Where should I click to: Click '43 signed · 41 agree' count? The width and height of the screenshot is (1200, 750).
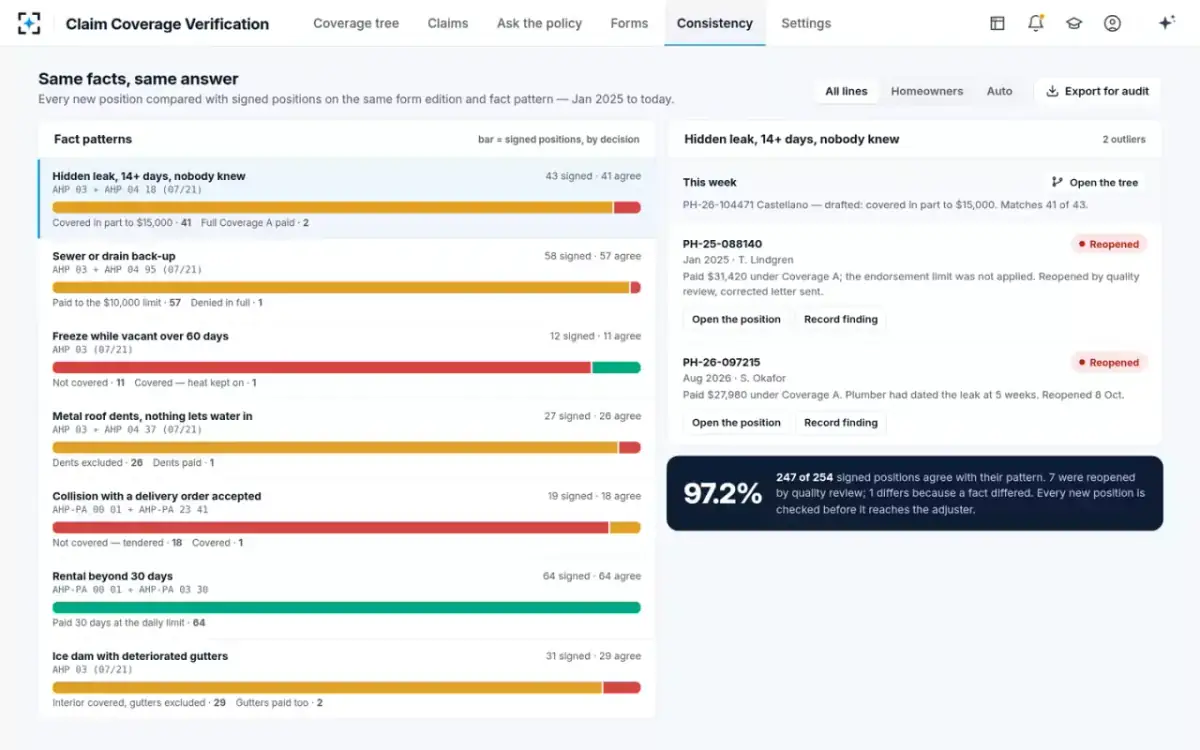(x=593, y=176)
